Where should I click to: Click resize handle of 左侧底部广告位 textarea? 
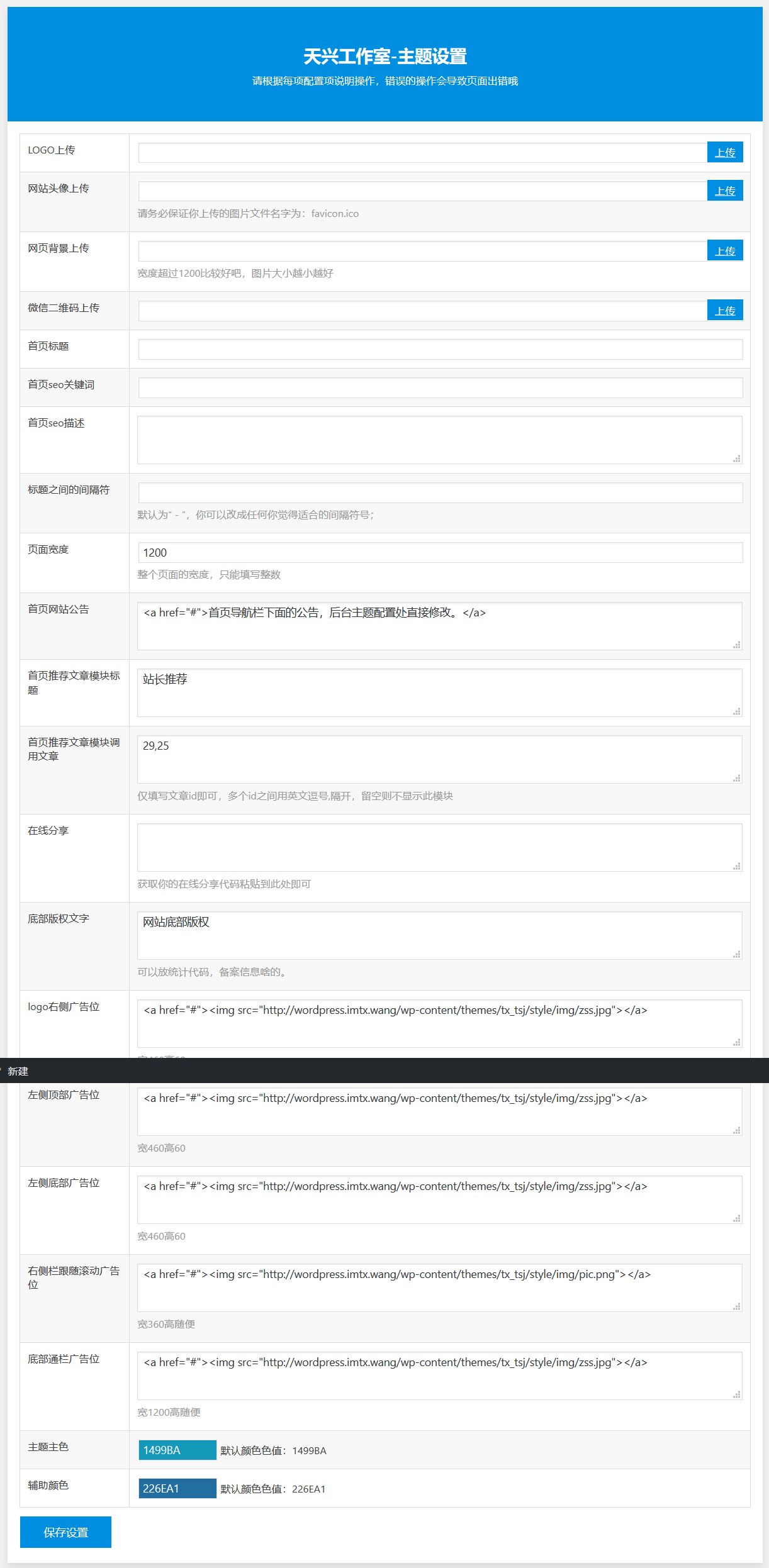(x=736, y=1218)
